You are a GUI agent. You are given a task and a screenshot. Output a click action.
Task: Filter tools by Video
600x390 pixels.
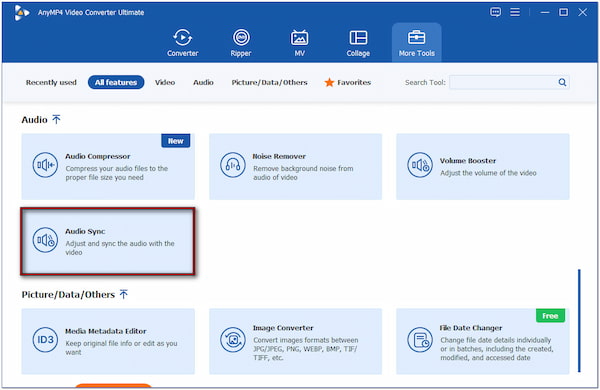[x=165, y=82]
